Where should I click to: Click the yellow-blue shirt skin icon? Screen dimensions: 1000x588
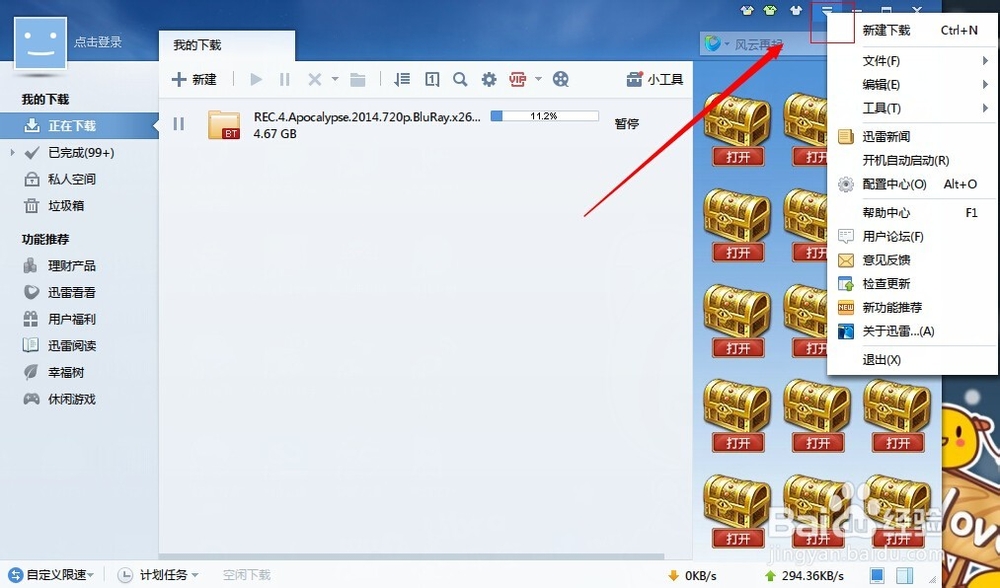click(x=746, y=10)
